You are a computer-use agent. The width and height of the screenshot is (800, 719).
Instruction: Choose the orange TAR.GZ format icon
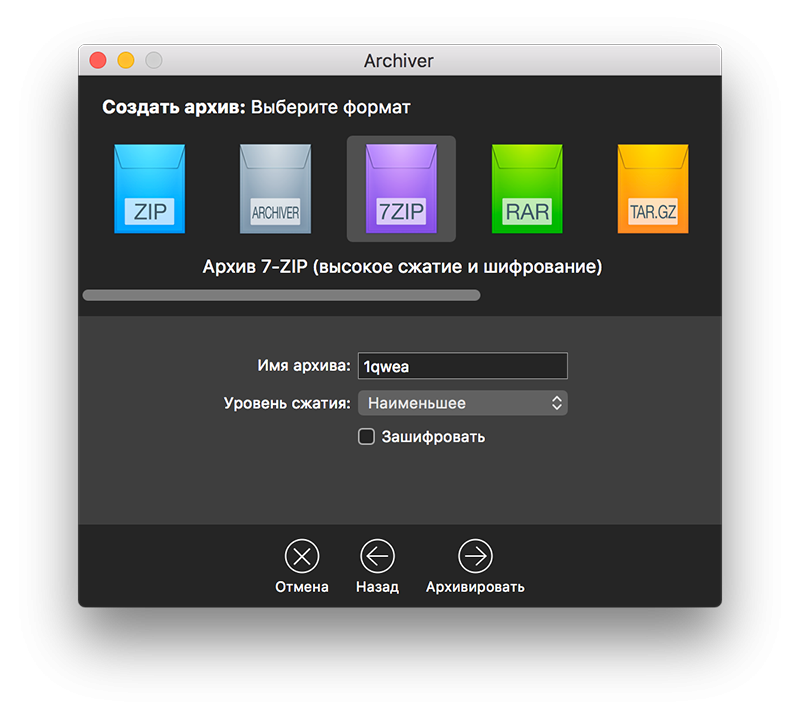(x=653, y=189)
